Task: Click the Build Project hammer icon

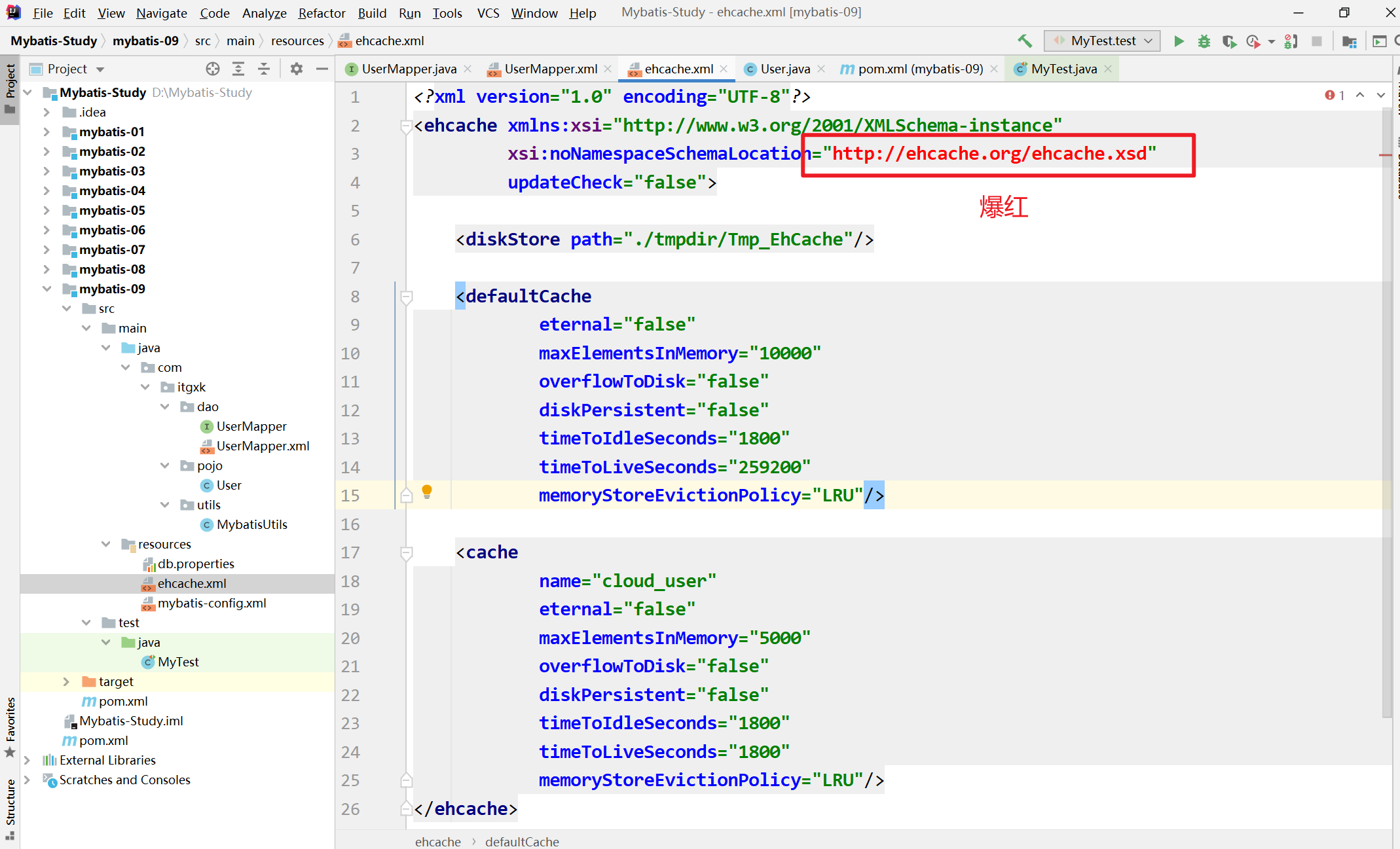Action: (1025, 41)
